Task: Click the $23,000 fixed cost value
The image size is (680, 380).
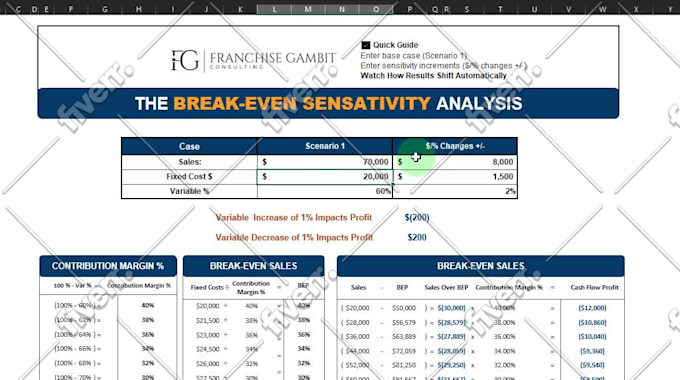Action: click(207, 335)
